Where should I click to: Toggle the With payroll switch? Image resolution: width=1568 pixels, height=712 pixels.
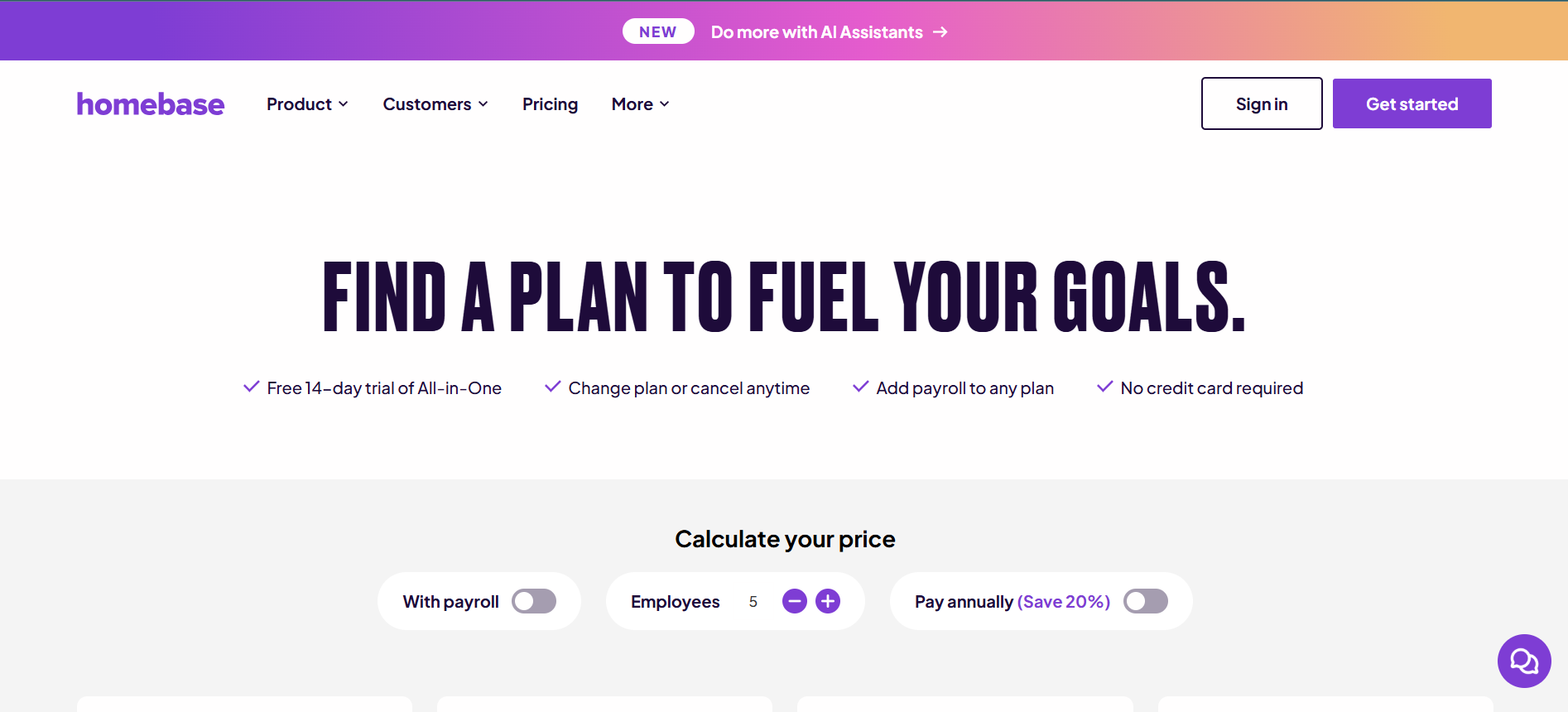533,601
